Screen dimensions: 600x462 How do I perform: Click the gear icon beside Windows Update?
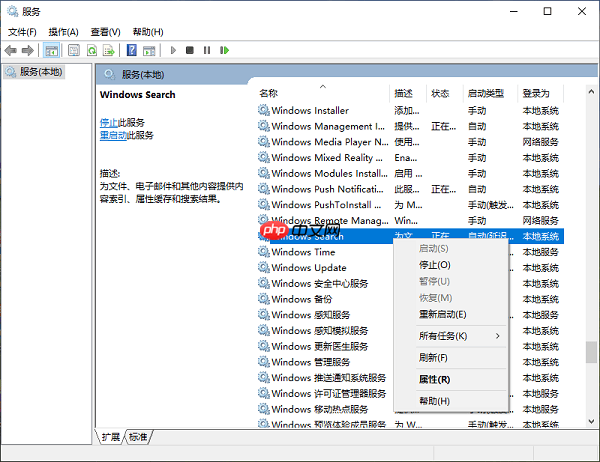[264, 267]
